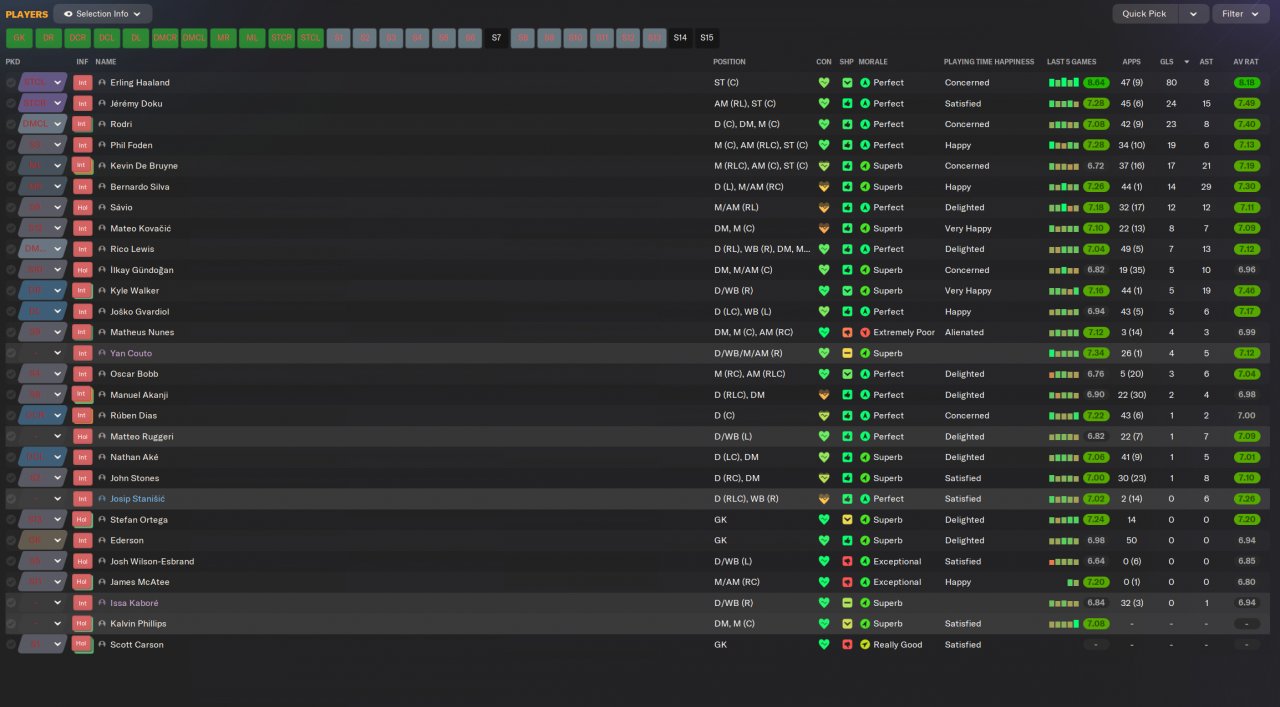This screenshot has width=1280, height=707.
Task: Click the Morale column header
Action: pyautogui.click(x=873, y=62)
